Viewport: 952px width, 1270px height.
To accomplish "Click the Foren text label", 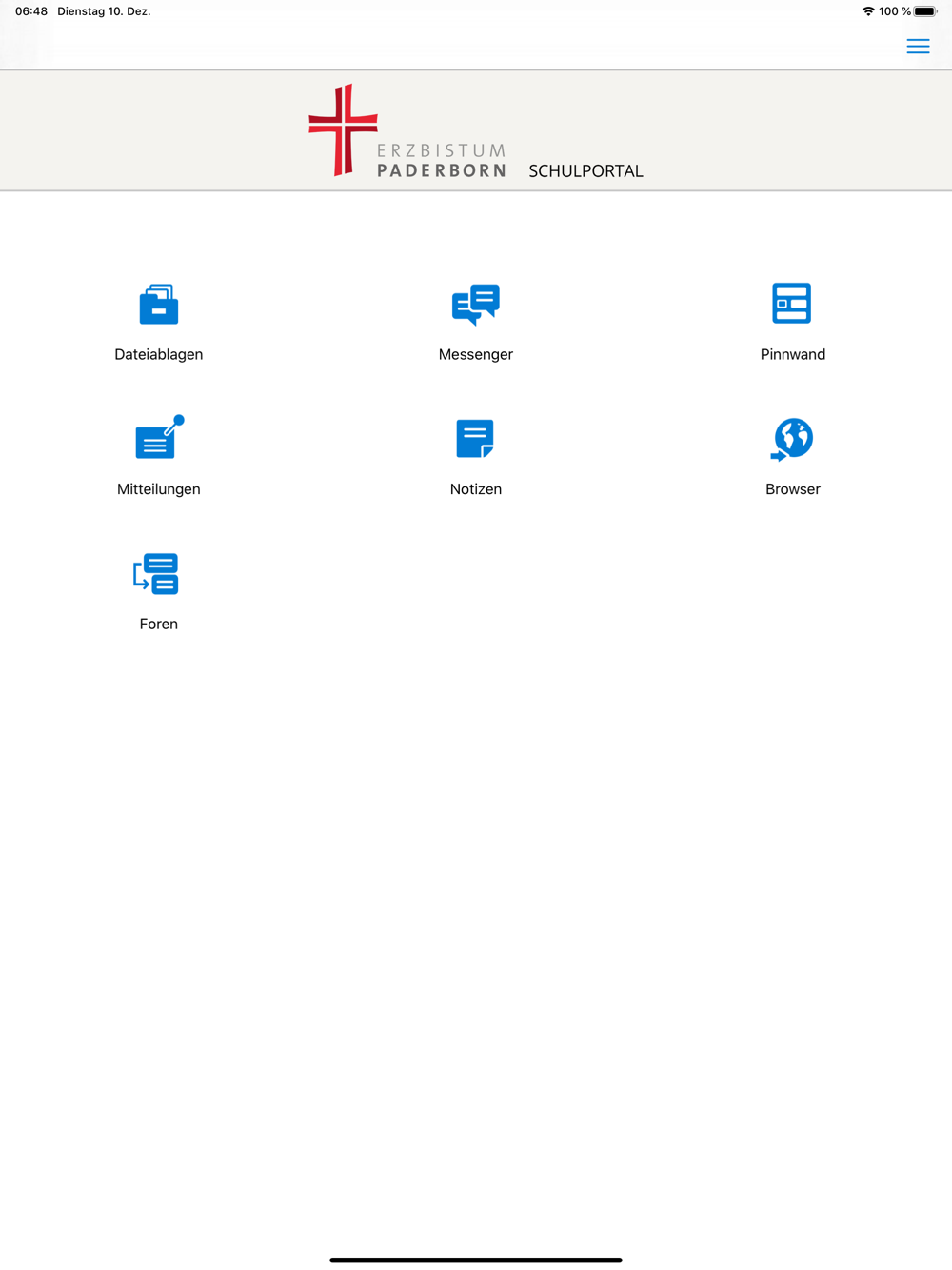I will pos(158,625).
